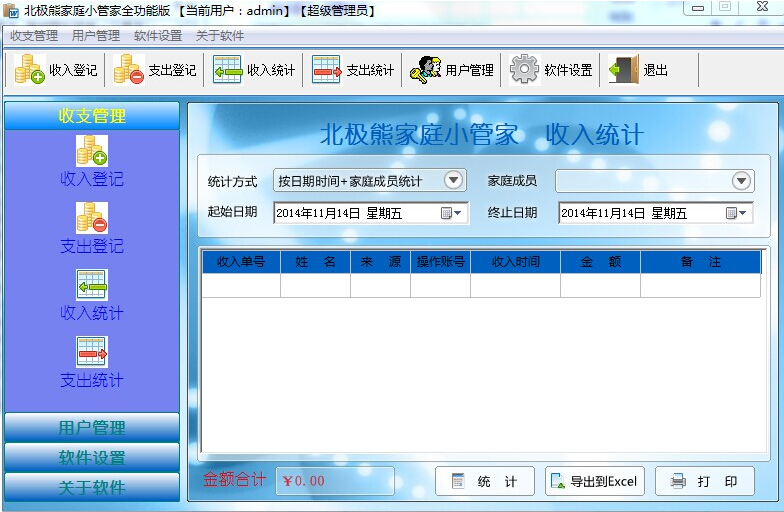Open the 软件设置 menu in the menu bar
784x512 pixels.
pyautogui.click(x=158, y=36)
